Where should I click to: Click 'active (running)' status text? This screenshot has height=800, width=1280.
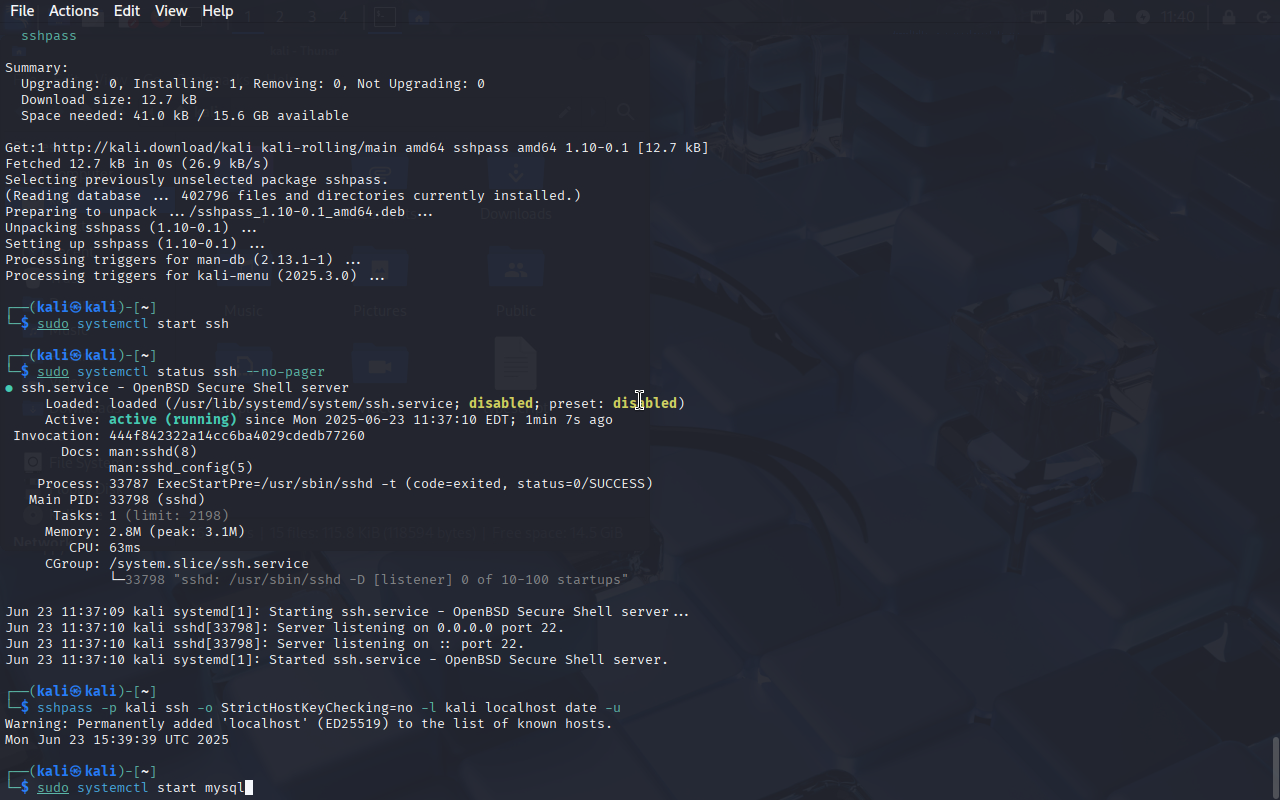tap(173, 420)
